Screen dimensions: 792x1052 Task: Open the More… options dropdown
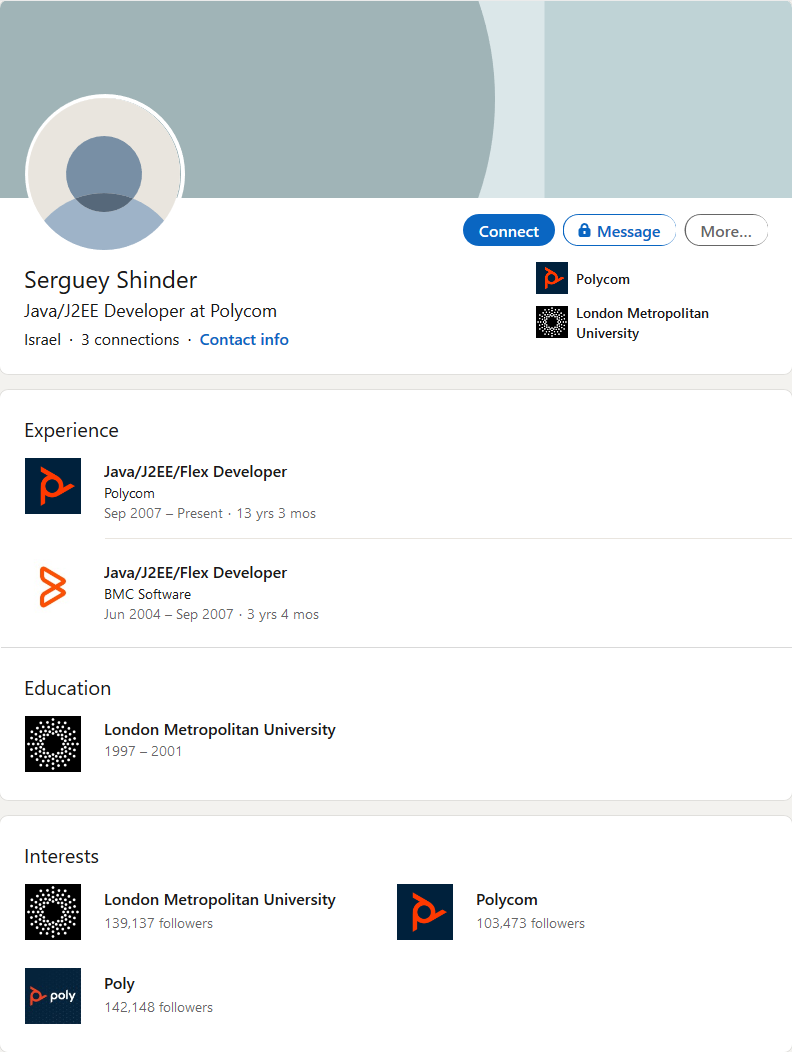(x=725, y=231)
